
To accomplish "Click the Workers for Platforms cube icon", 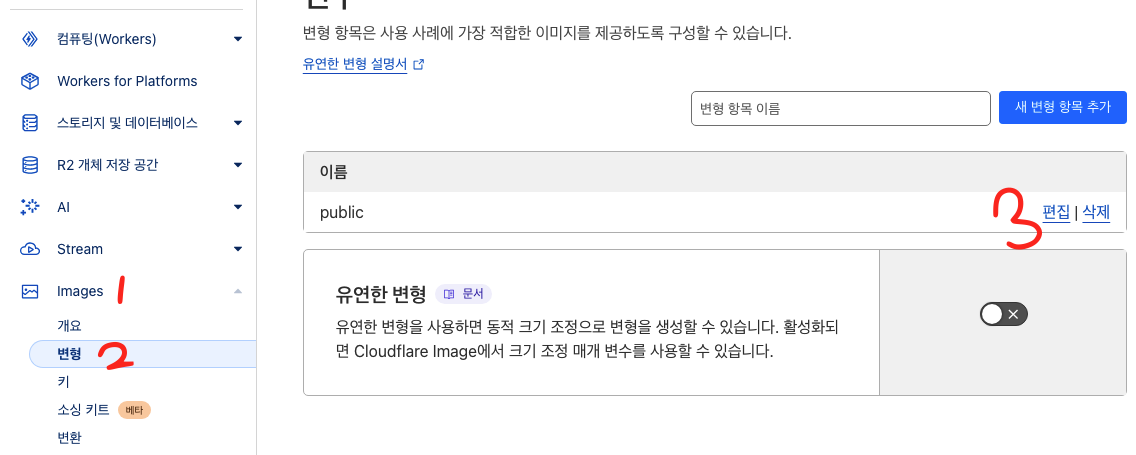I will [30, 81].
